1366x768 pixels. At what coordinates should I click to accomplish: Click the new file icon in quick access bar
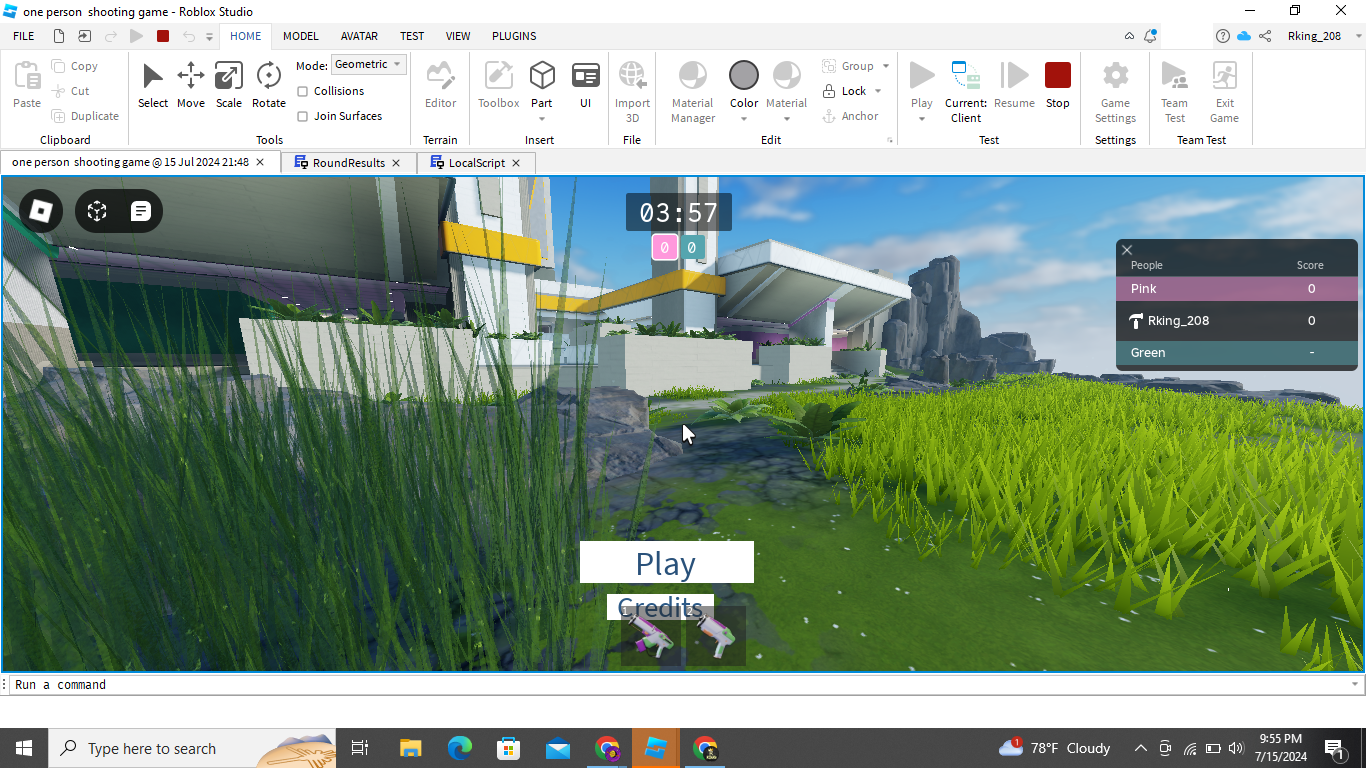pos(59,36)
